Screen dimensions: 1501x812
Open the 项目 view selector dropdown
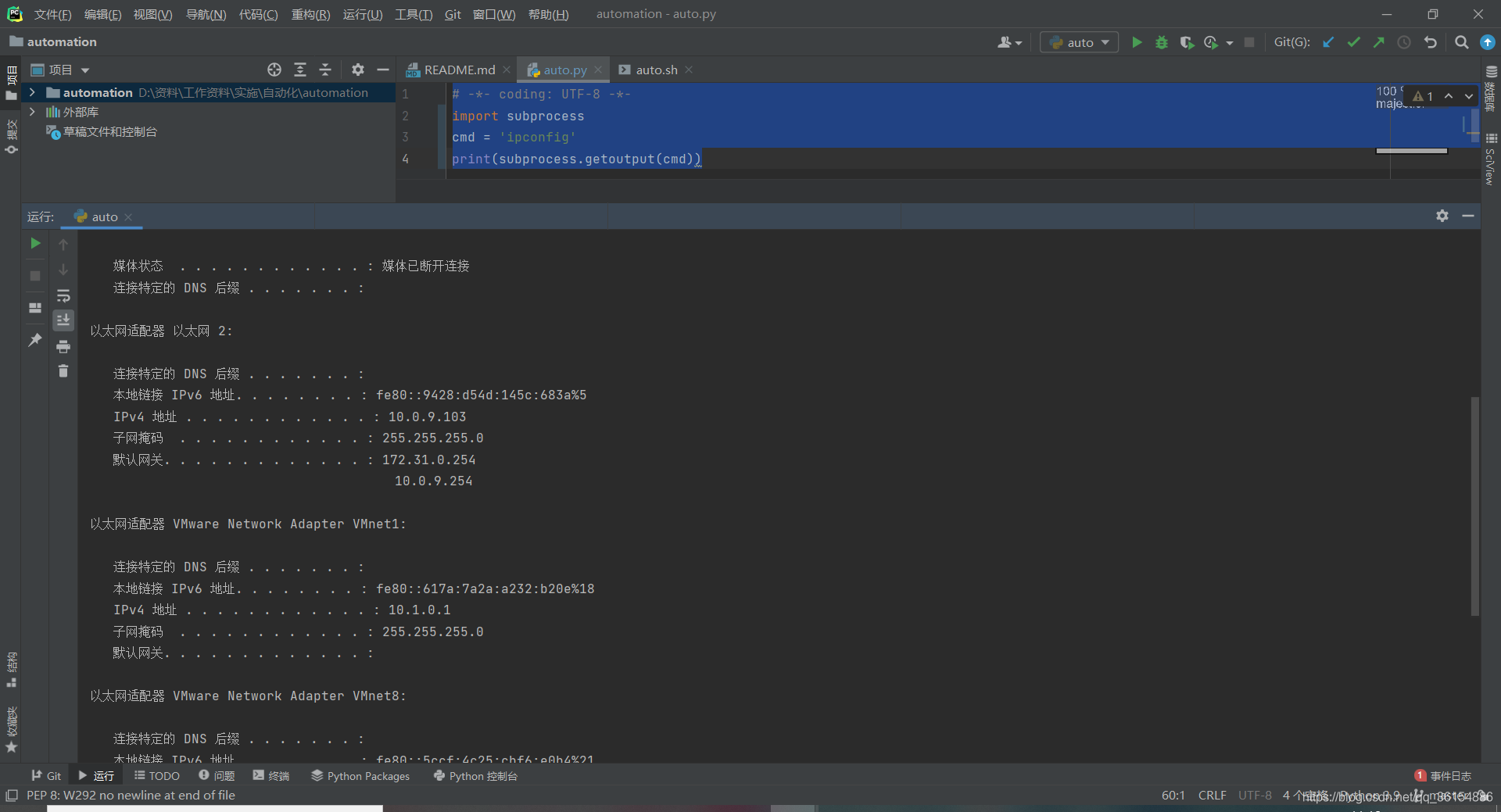click(x=61, y=70)
